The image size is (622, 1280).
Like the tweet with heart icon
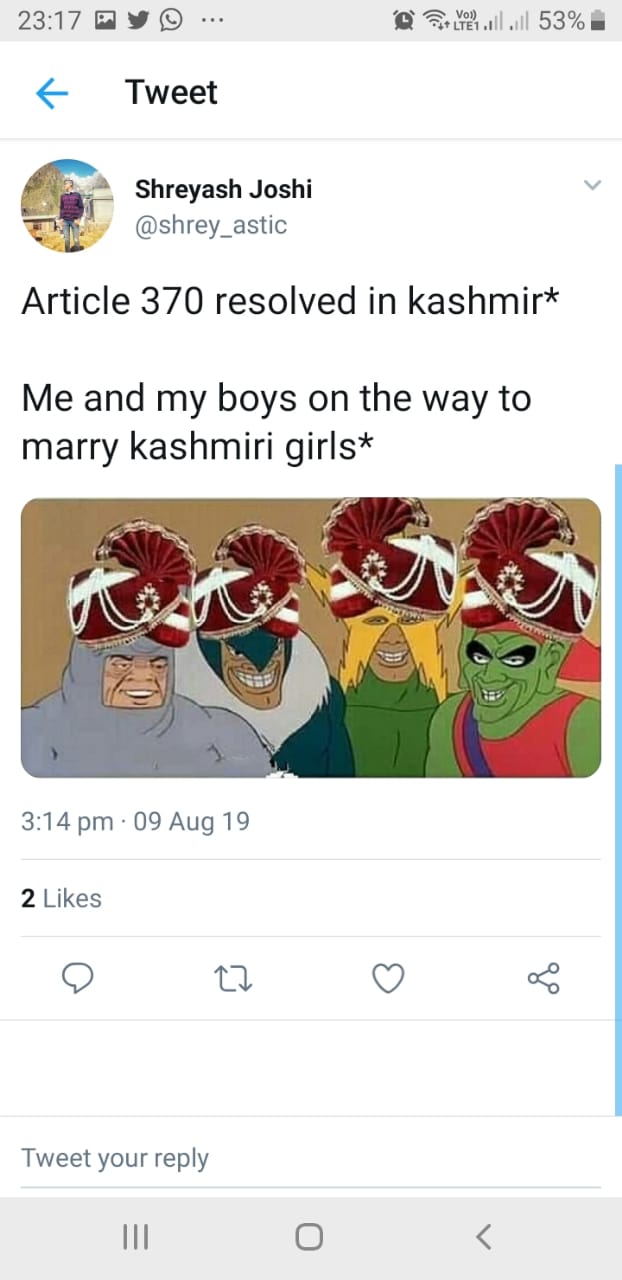[x=388, y=979]
